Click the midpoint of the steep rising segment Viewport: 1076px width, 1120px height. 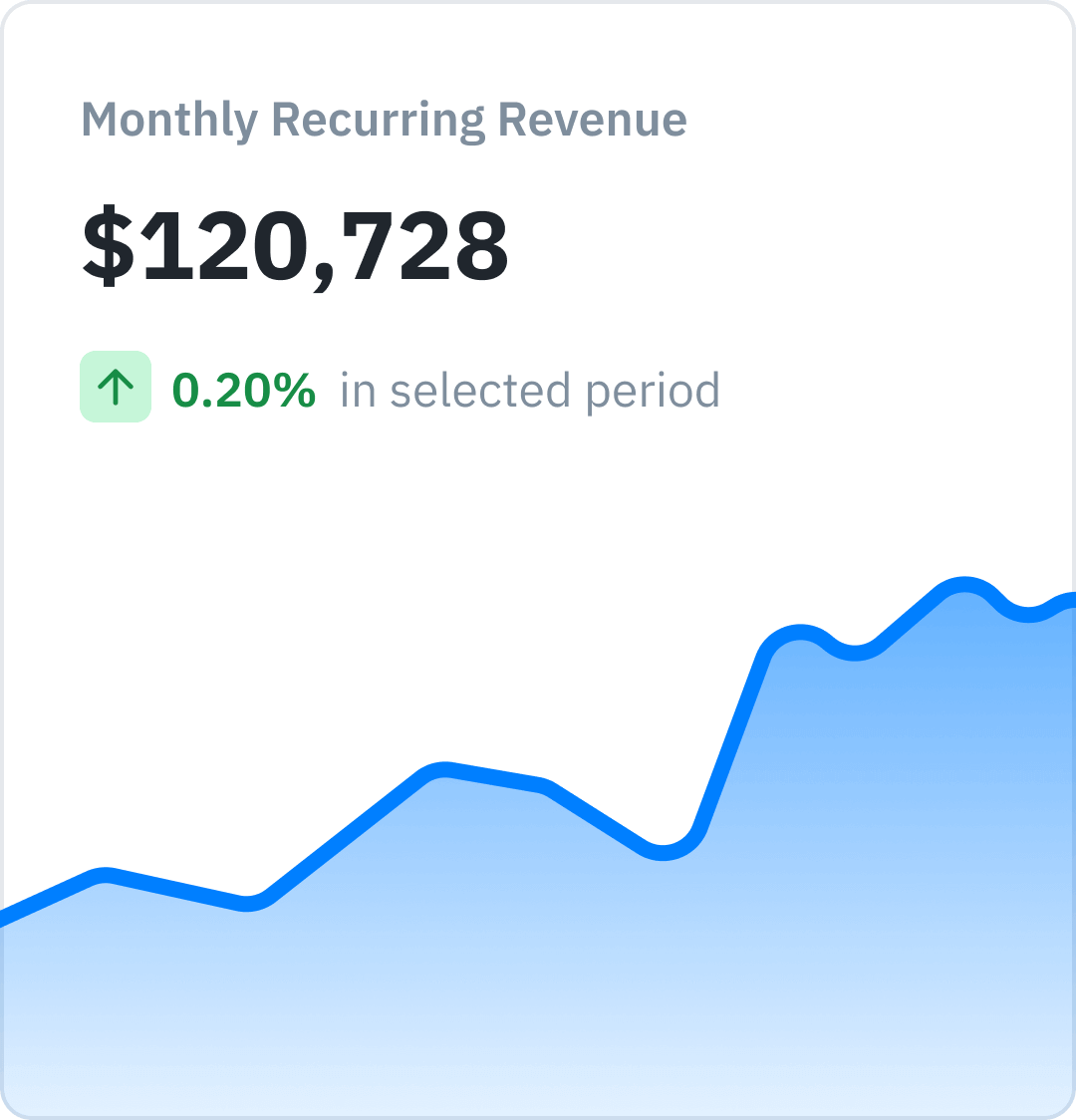[732, 737]
